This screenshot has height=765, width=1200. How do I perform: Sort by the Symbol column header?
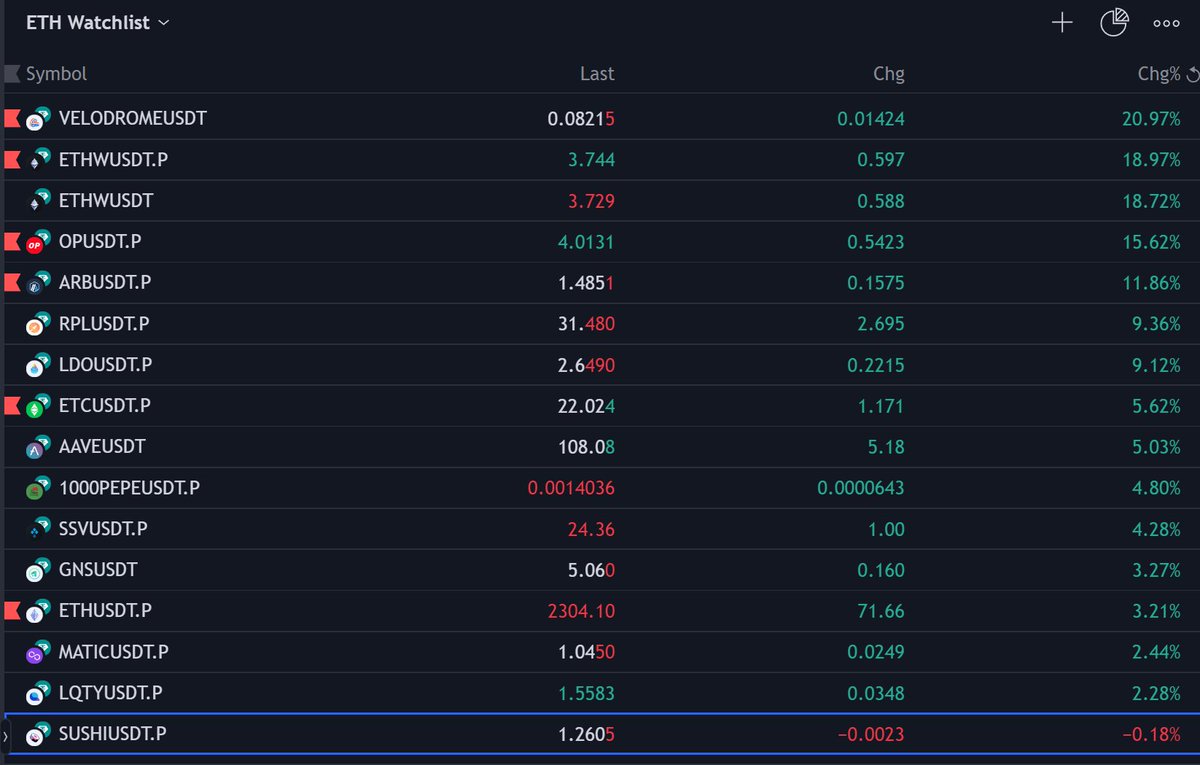56,74
